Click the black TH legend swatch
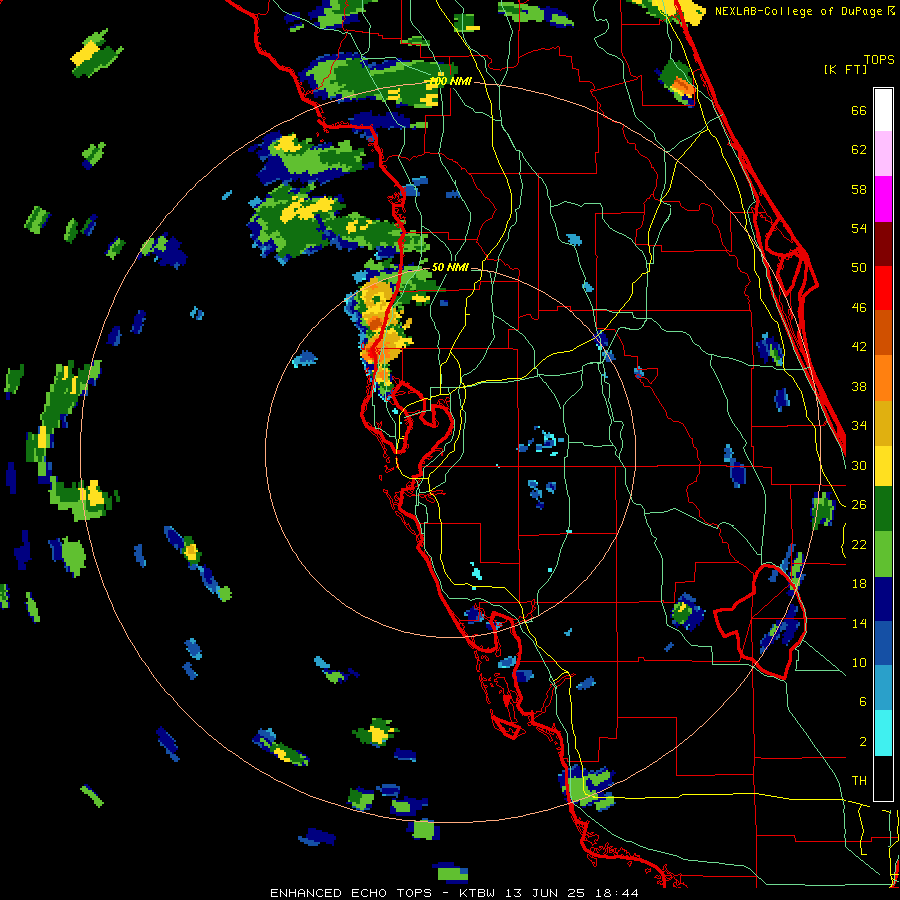 click(x=883, y=778)
